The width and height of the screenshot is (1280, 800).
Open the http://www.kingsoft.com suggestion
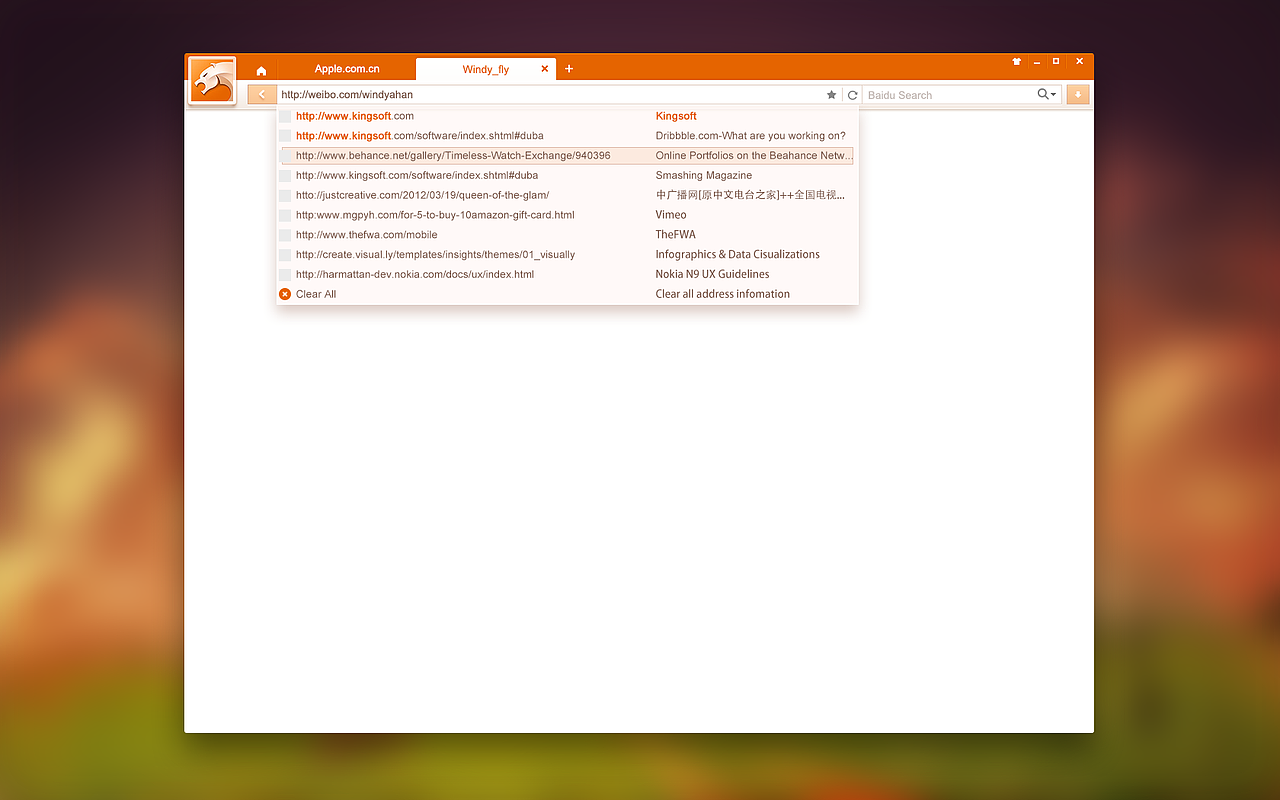(355, 116)
